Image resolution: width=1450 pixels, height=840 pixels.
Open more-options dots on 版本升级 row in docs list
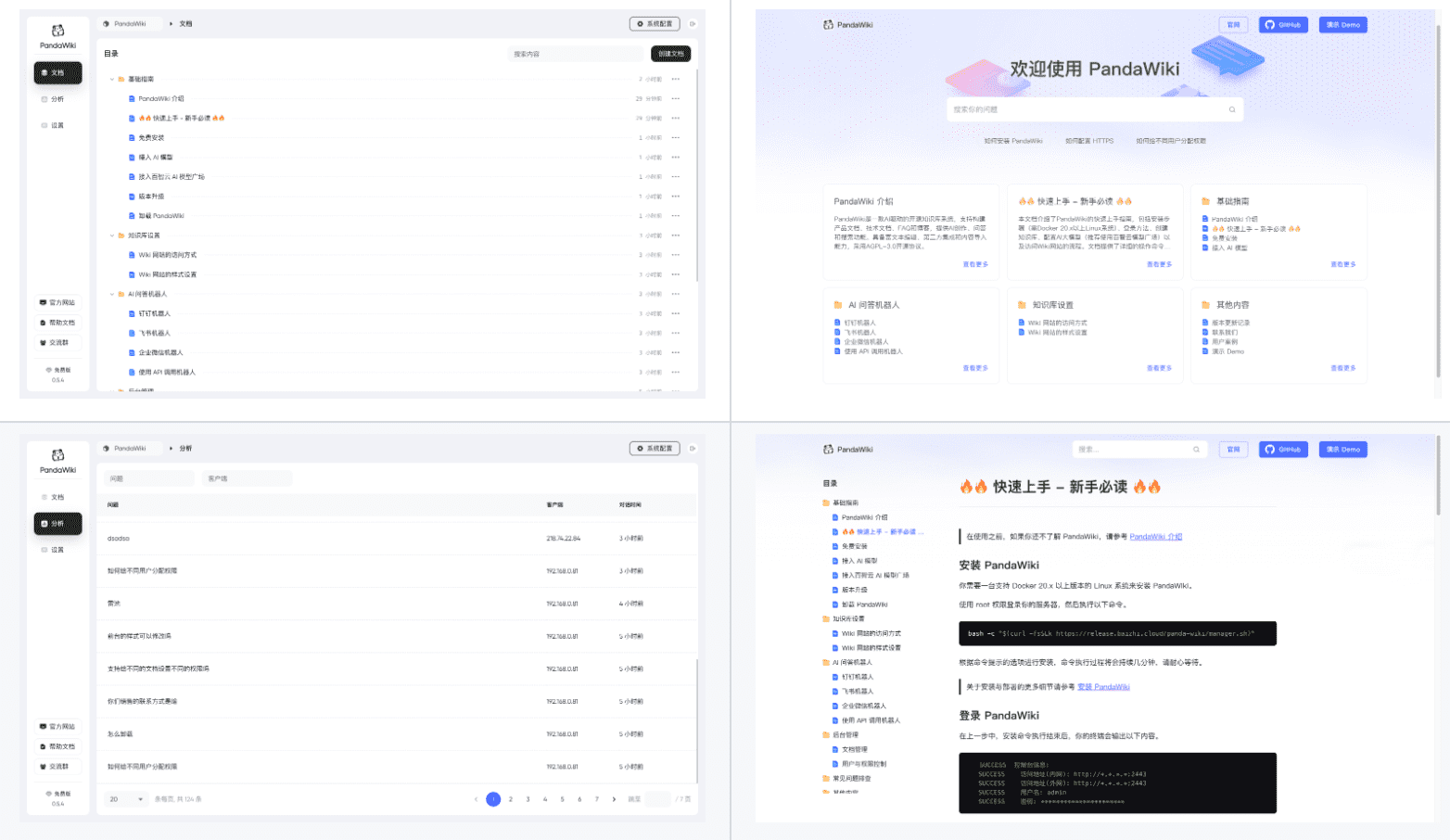click(x=675, y=197)
